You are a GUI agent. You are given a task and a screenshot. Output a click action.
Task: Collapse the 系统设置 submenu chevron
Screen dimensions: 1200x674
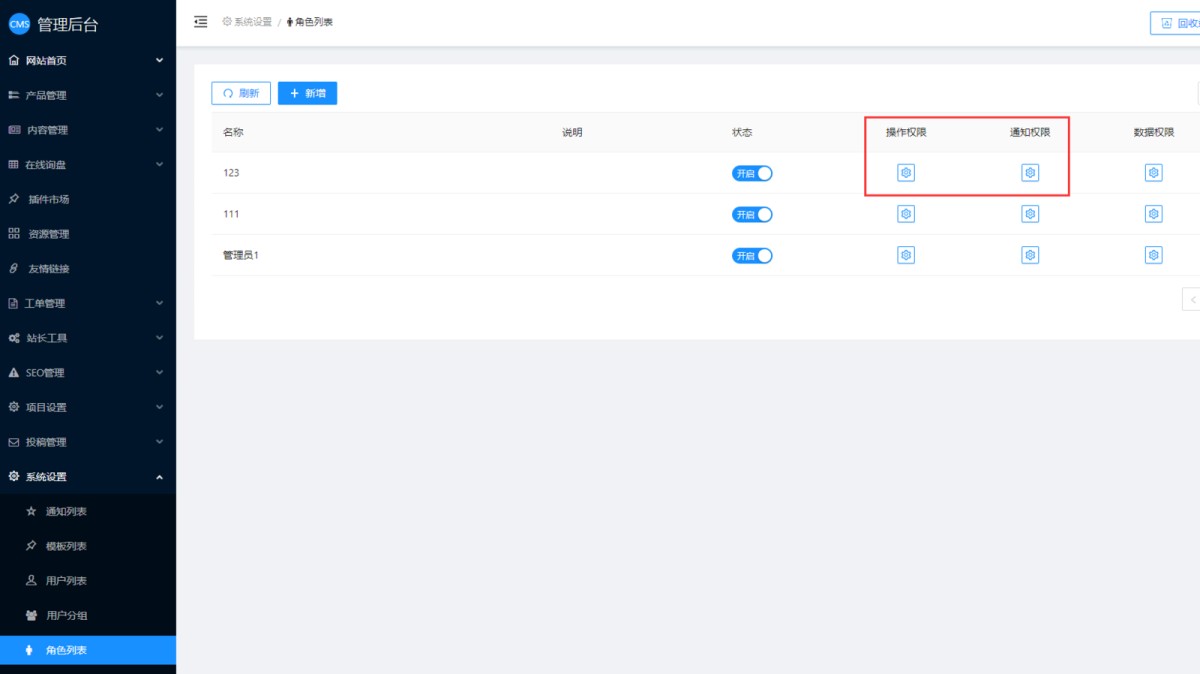159,477
